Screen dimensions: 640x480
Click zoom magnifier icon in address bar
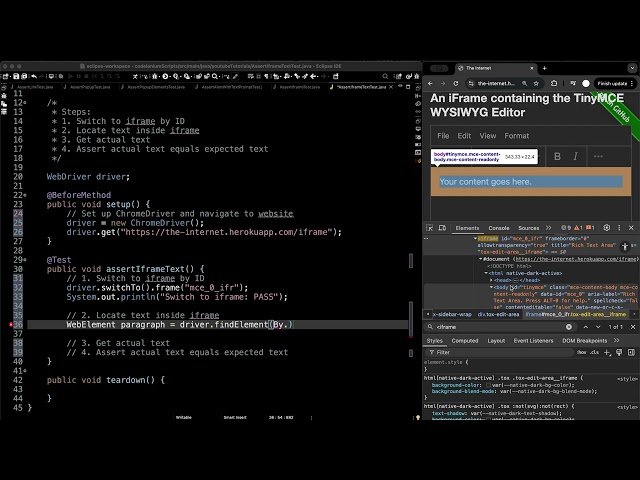tap(524, 83)
